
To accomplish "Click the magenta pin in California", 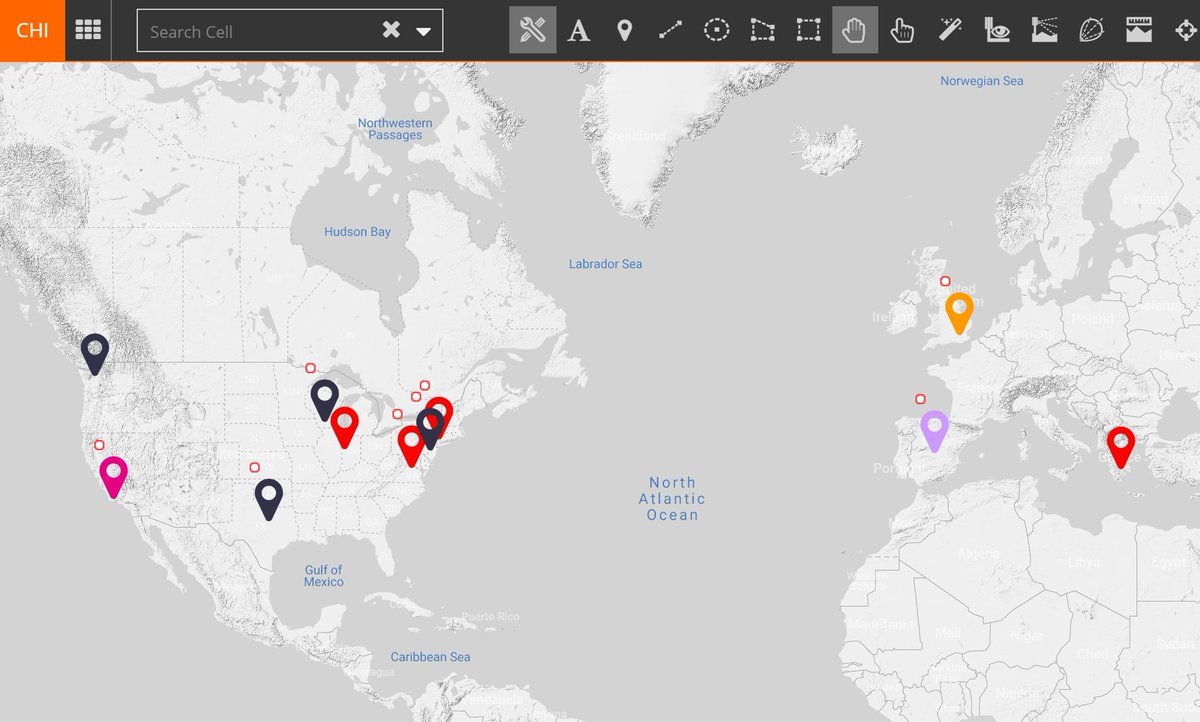I will pos(114,474).
